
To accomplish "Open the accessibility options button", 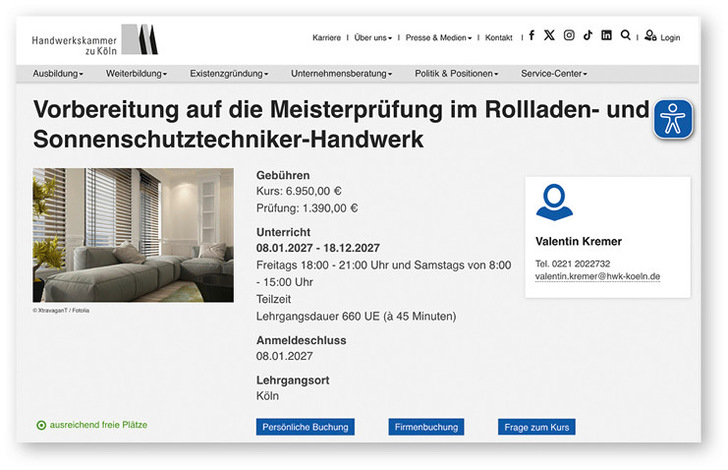I will click(x=673, y=119).
